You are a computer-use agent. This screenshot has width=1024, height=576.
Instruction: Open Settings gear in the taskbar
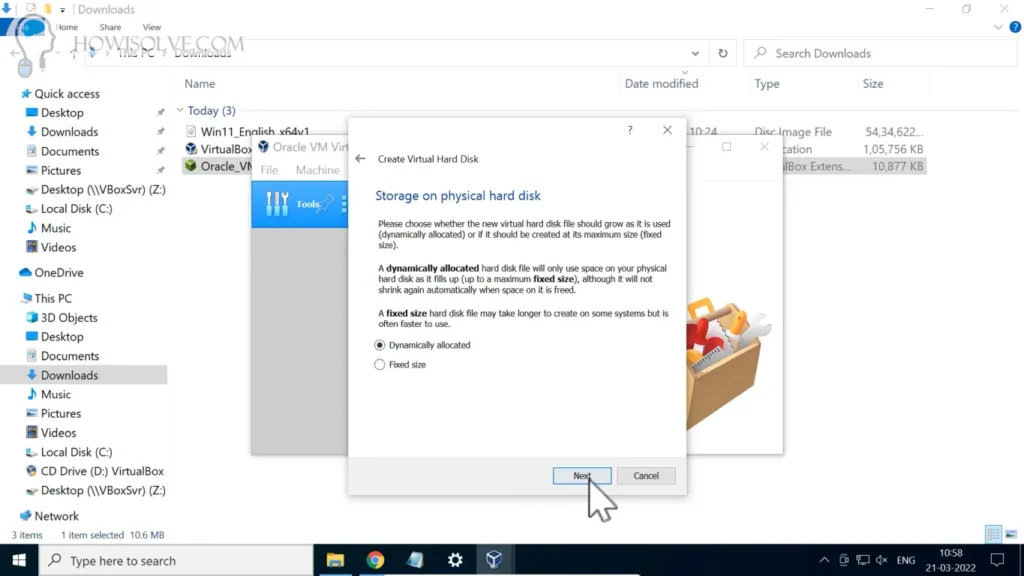pyautogui.click(x=455, y=560)
